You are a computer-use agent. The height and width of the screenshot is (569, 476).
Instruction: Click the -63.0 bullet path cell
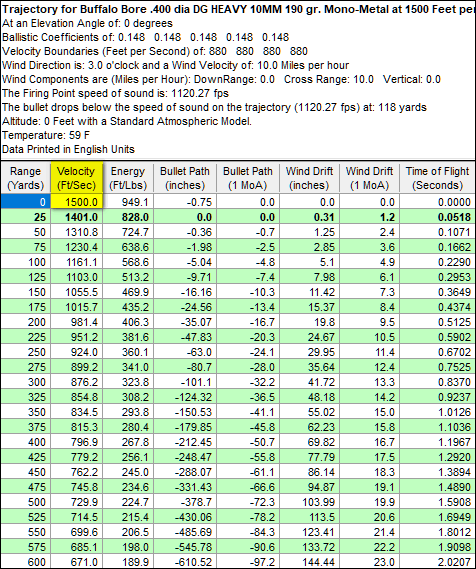pyautogui.click(x=185, y=352)
